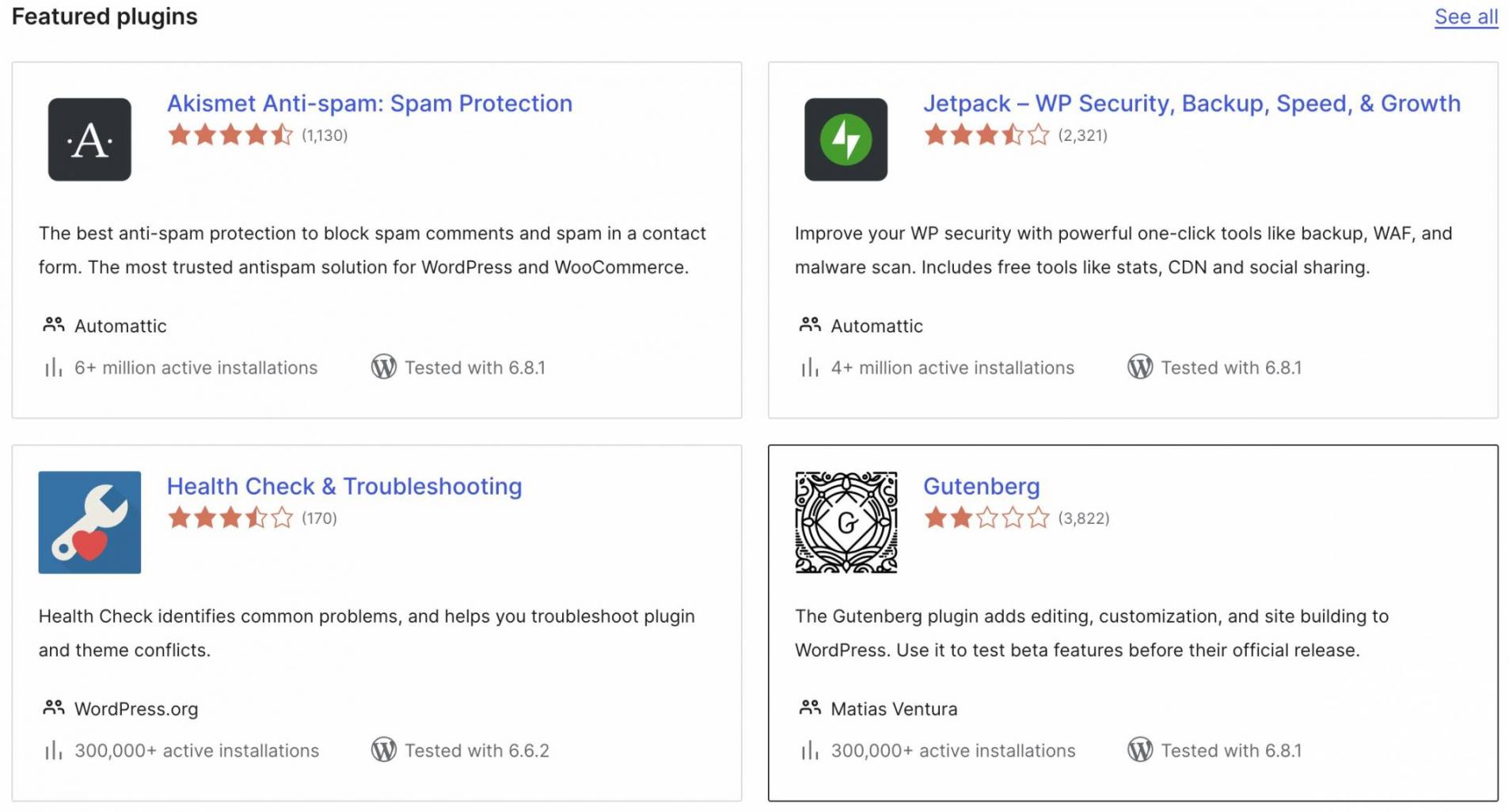
Task: Click the Akismet plugin logo icon
Action: coord(89,139)
